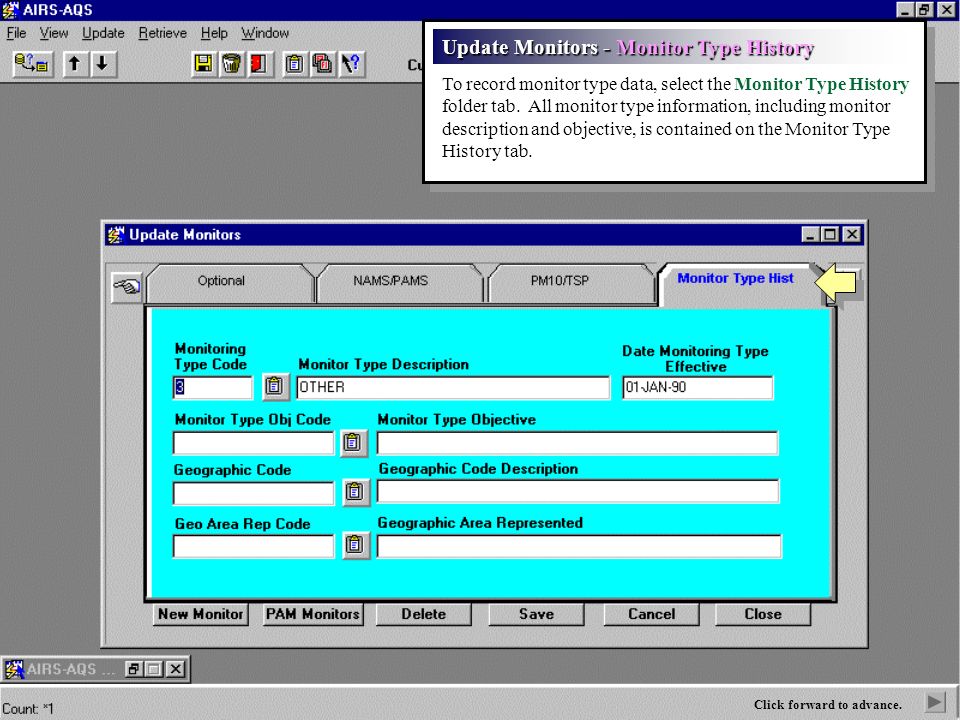Click the Geographic Code Description field
This screenshot has width=960, height=720.
[578, 492]
